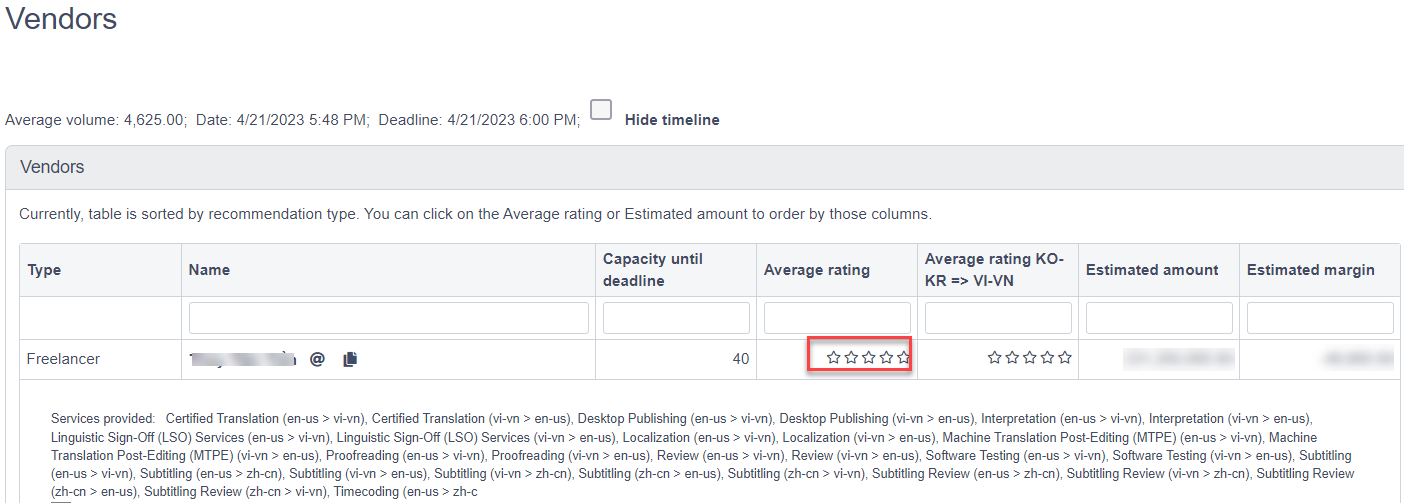Click the Vendors page title
1404x503 pixels.
coord(61,18)
